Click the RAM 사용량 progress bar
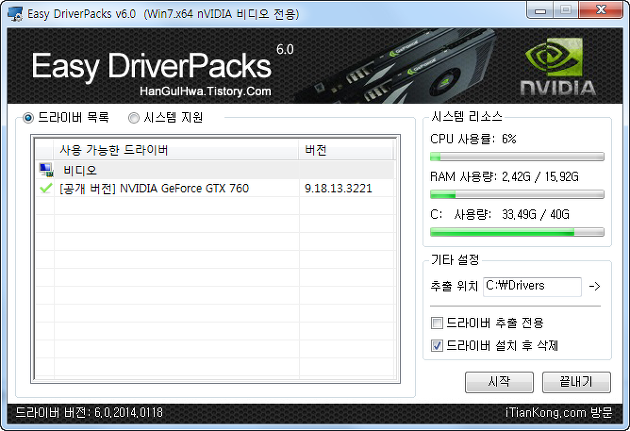This screenshot has height=431, width=630. [x=517, y=194]
